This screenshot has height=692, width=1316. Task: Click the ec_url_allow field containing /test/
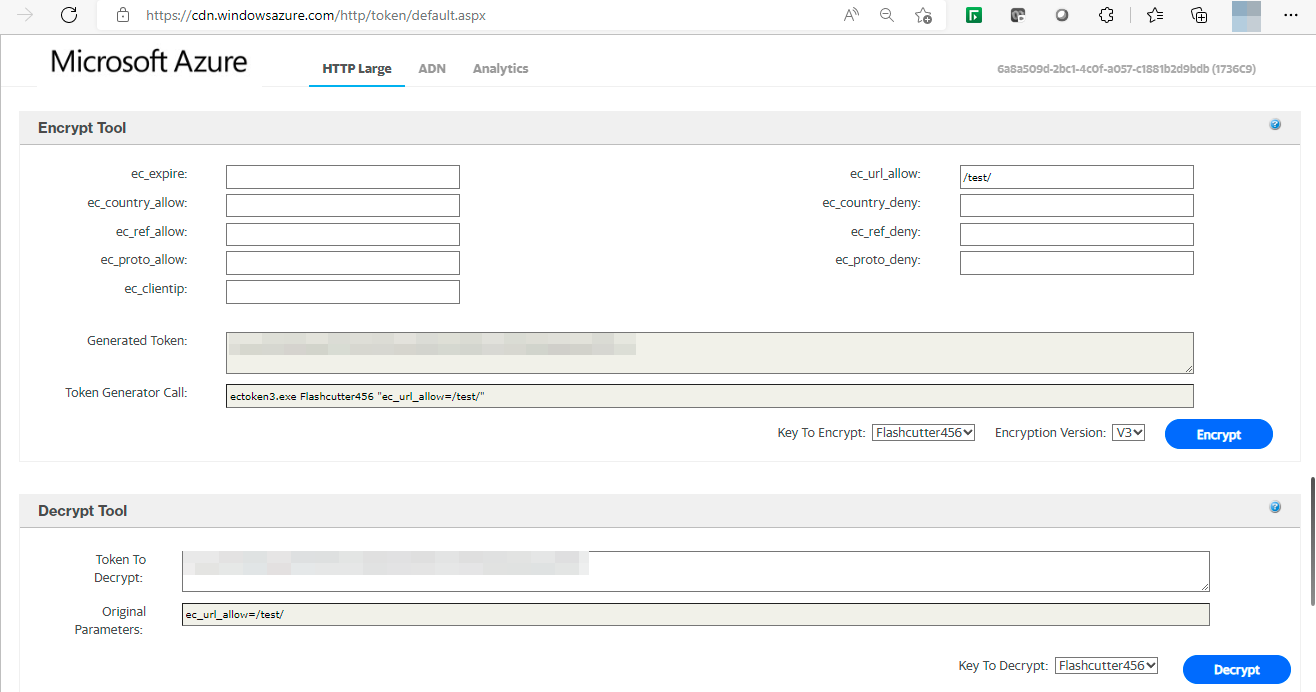point(1077,177)
